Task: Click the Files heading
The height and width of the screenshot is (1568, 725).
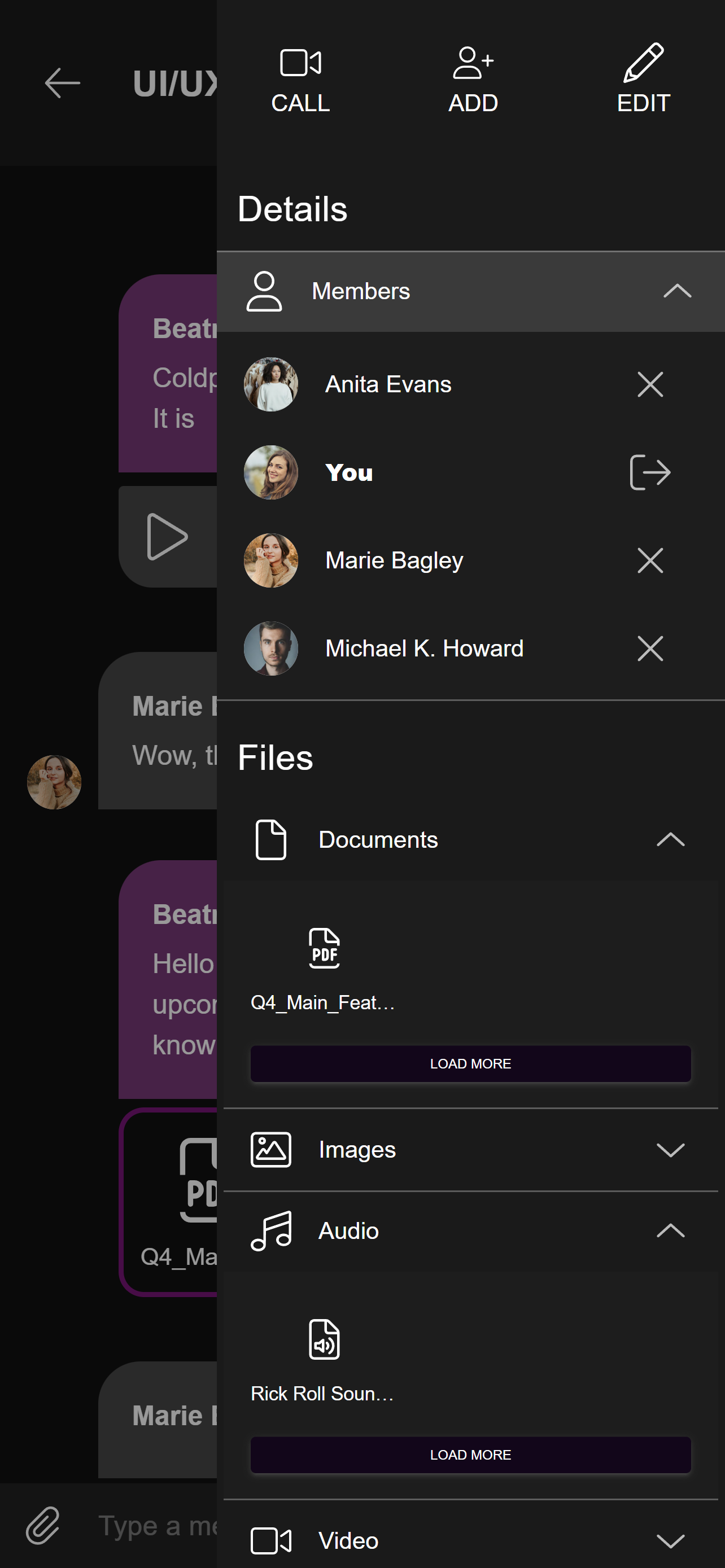Action: (x=275, y=759)
